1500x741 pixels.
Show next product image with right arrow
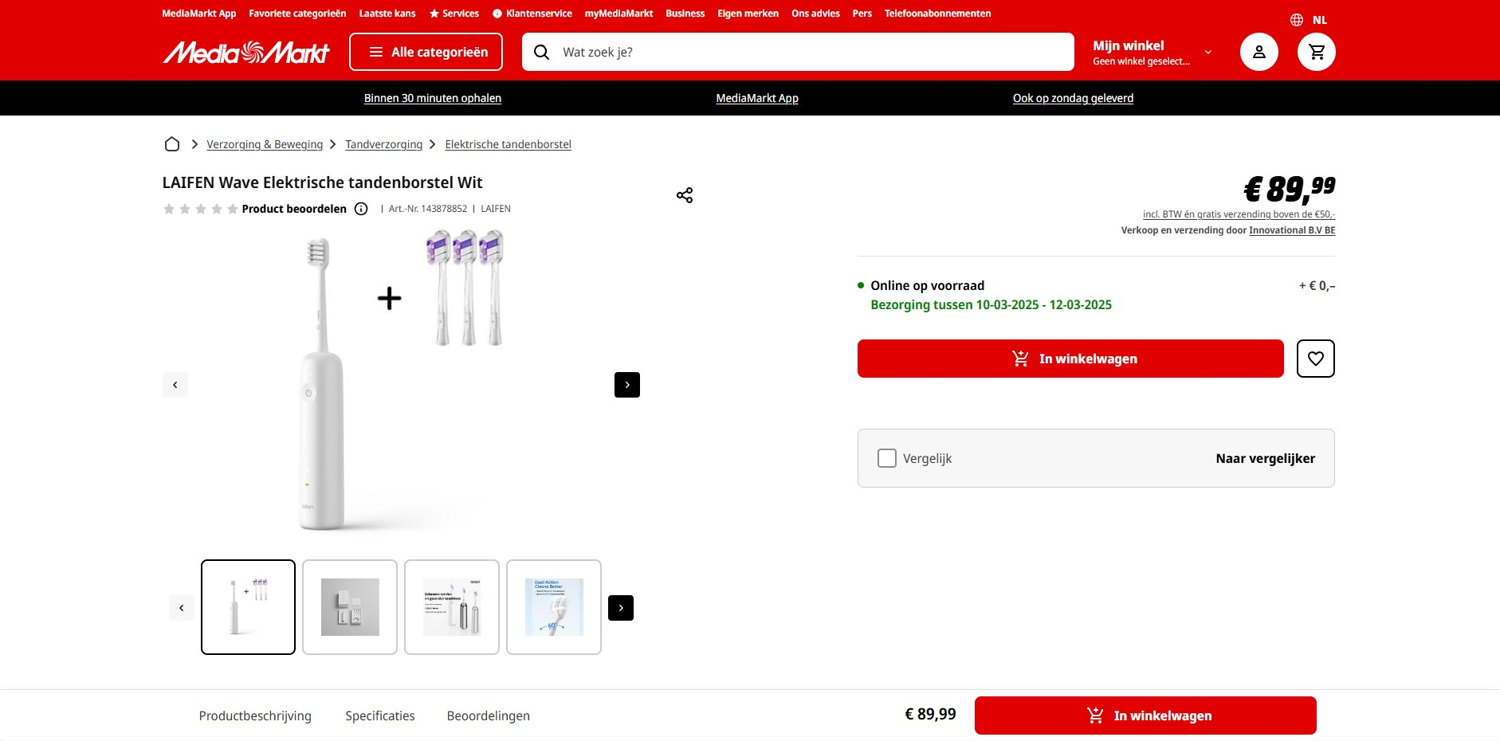point(627,385)
